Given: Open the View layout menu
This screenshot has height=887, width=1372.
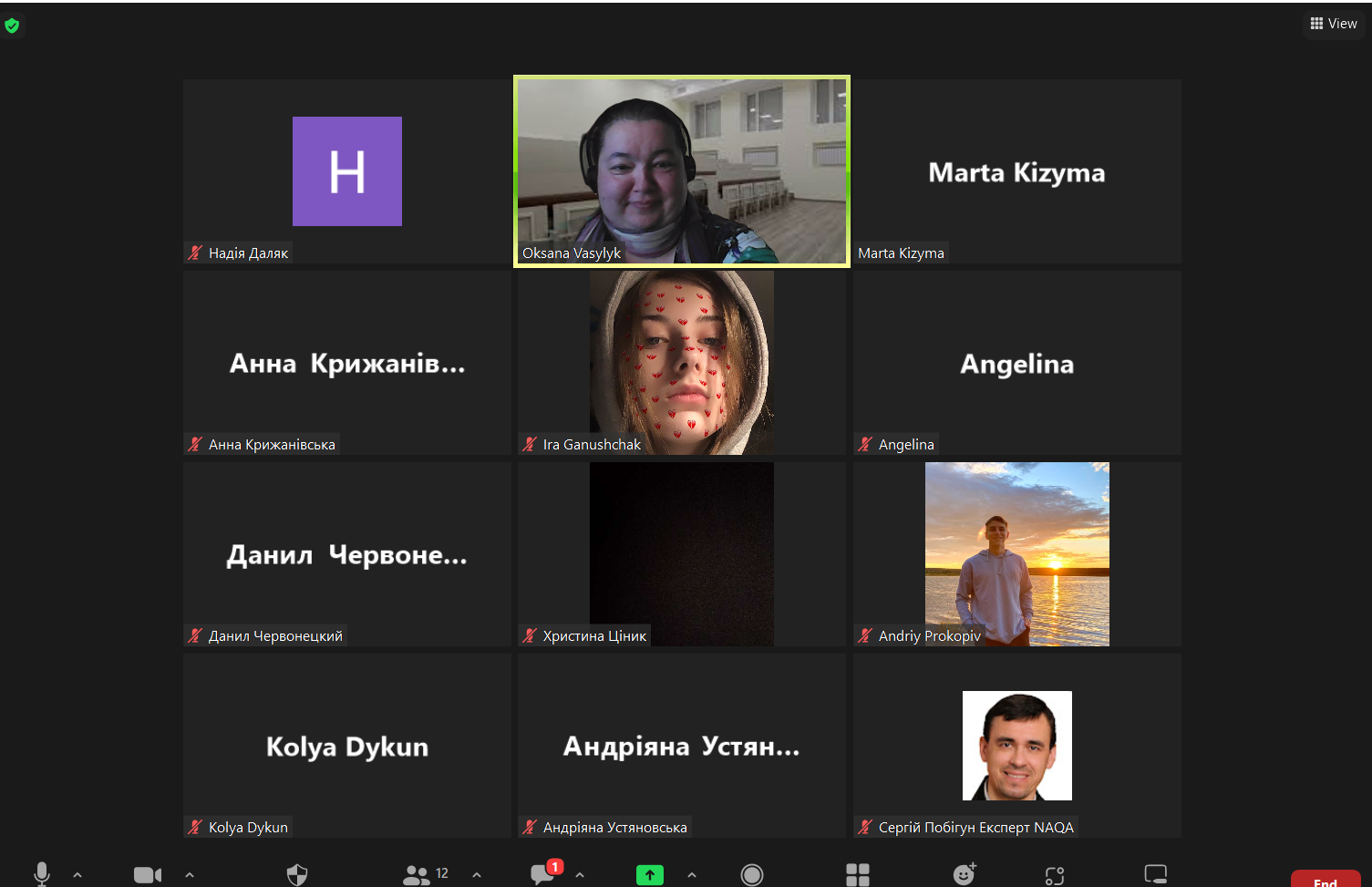Looking at the screenshot, I should point(1334,24).
